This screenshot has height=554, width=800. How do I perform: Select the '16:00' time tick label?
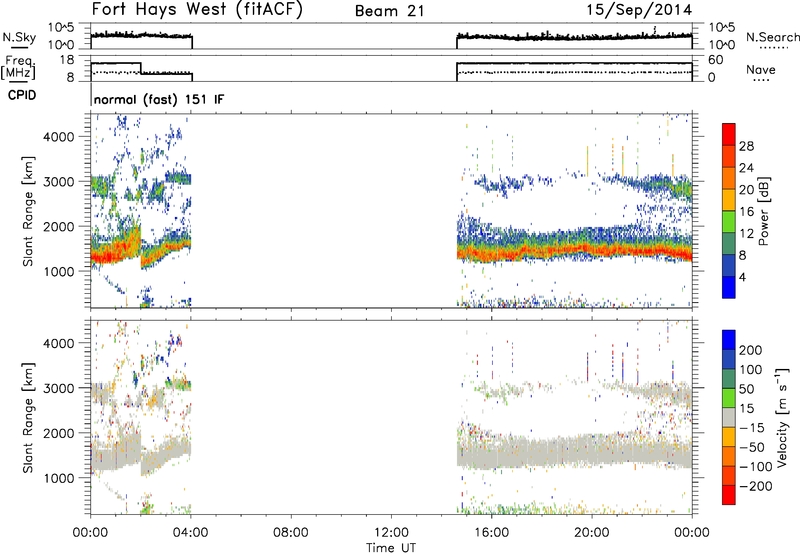(x=491, y=533)
